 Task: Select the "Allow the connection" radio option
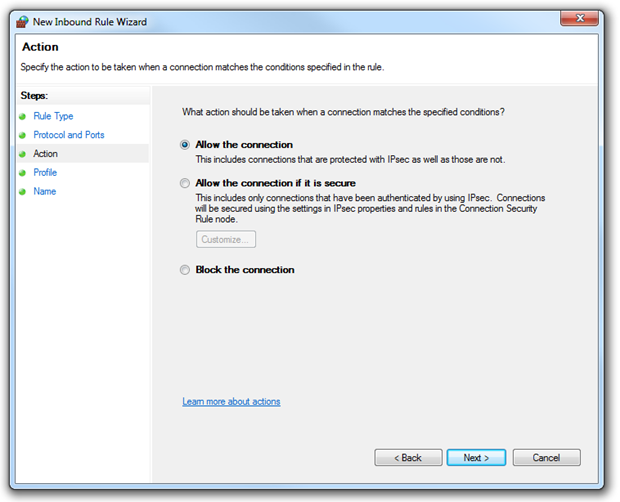click(184, 144)
